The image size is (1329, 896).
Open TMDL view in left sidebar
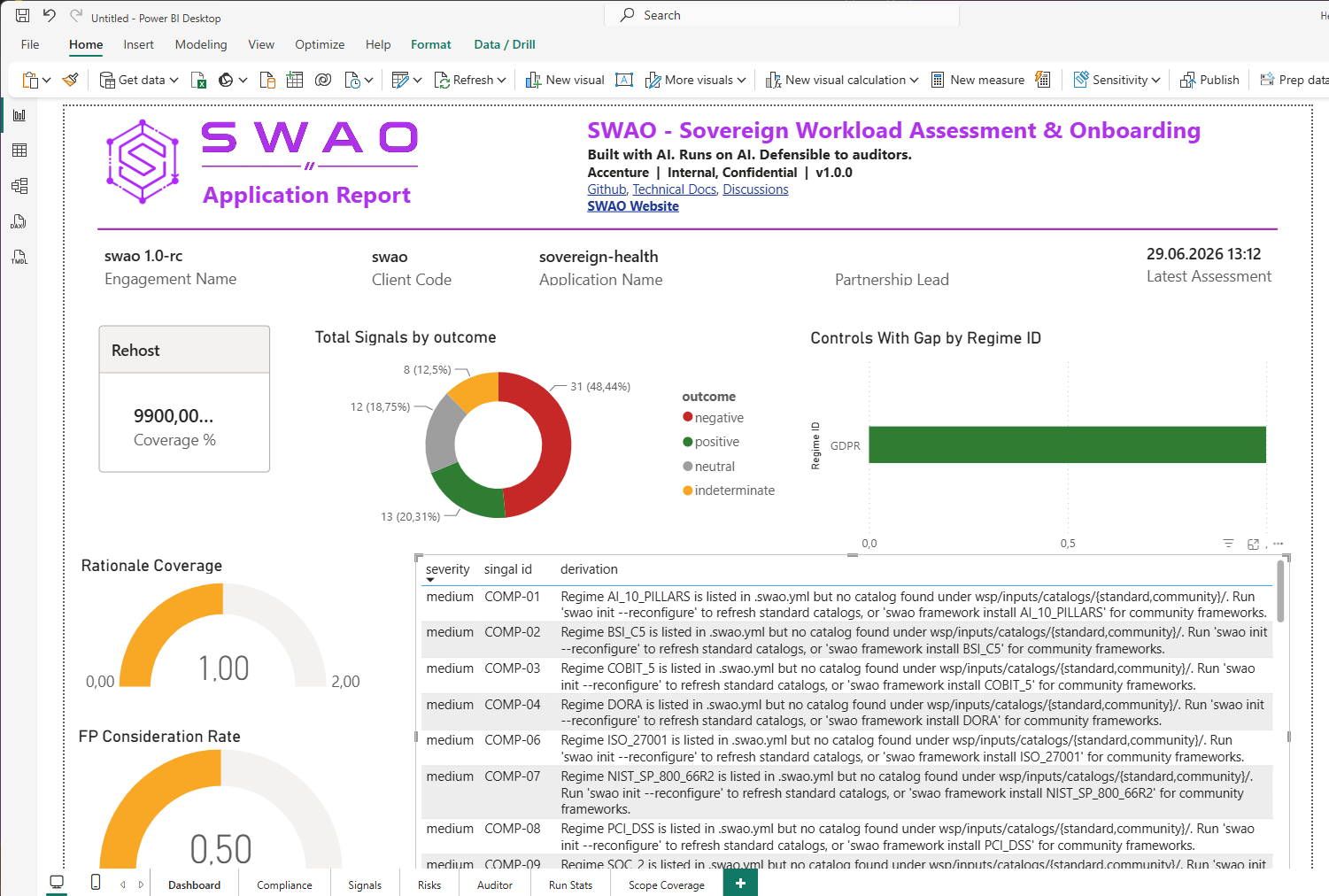(x=19, y=257)
